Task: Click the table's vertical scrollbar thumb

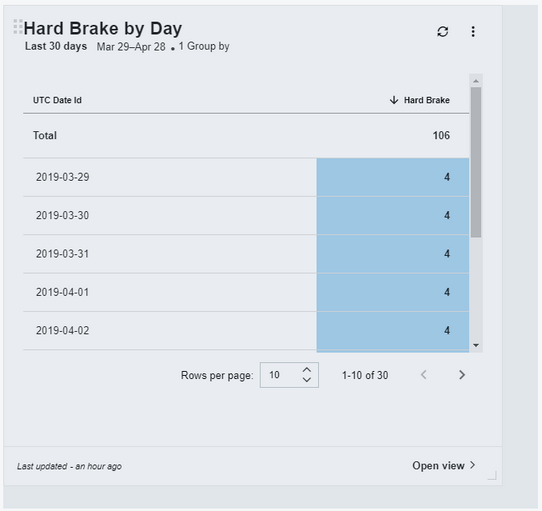Action: [476, 162]
